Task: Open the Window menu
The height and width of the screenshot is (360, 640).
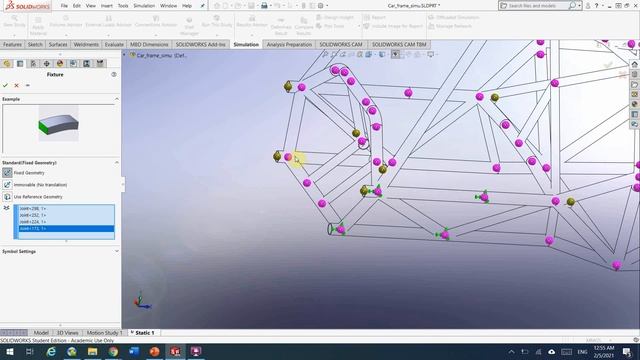Action: click(168, 6)
